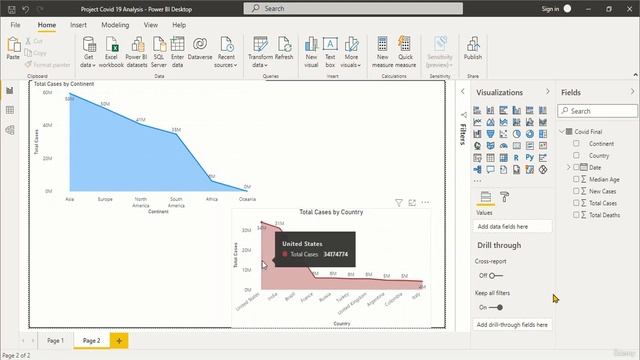Insert the Map globe visual
The height and width of the screenshot is (360, 640).
point(477,146)
